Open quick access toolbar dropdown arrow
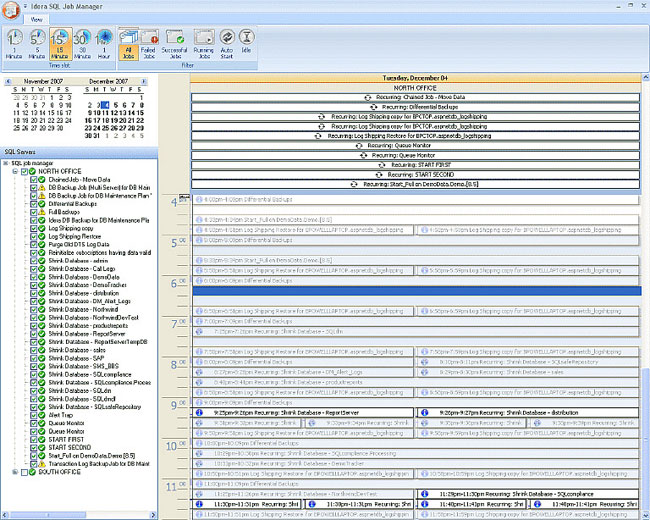 (x=25, y=7)
